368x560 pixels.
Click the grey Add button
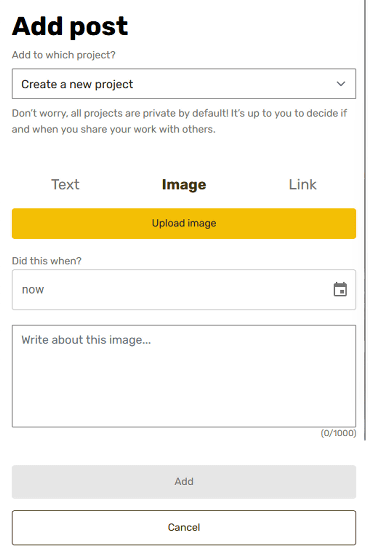point(184,482)
